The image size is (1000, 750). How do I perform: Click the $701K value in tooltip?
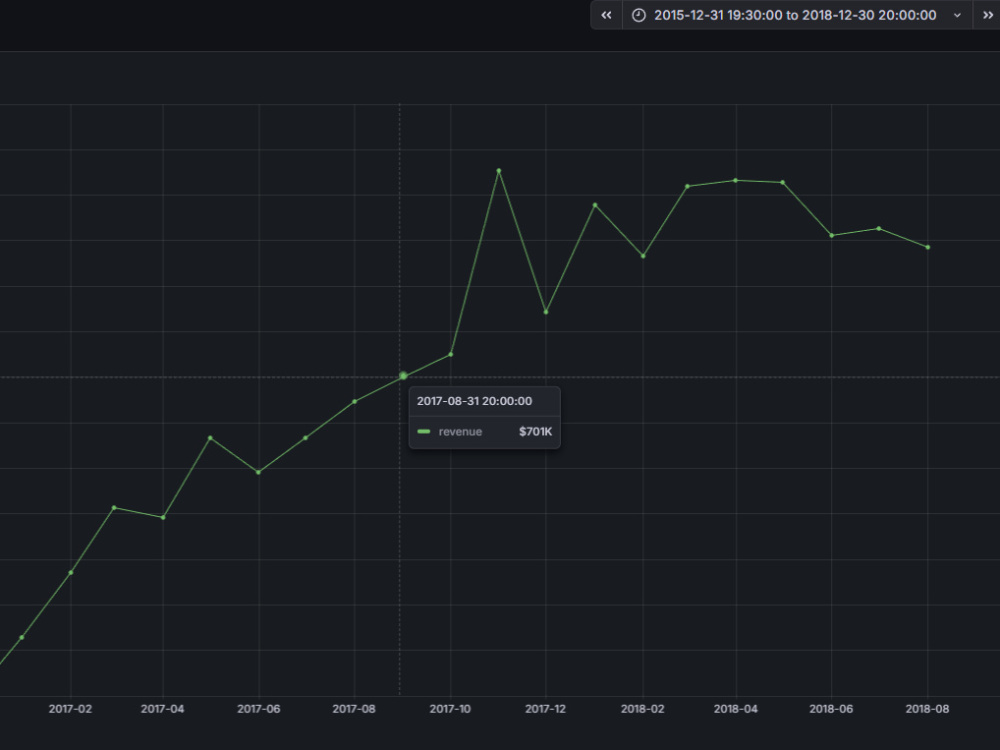tap(535, 432)
